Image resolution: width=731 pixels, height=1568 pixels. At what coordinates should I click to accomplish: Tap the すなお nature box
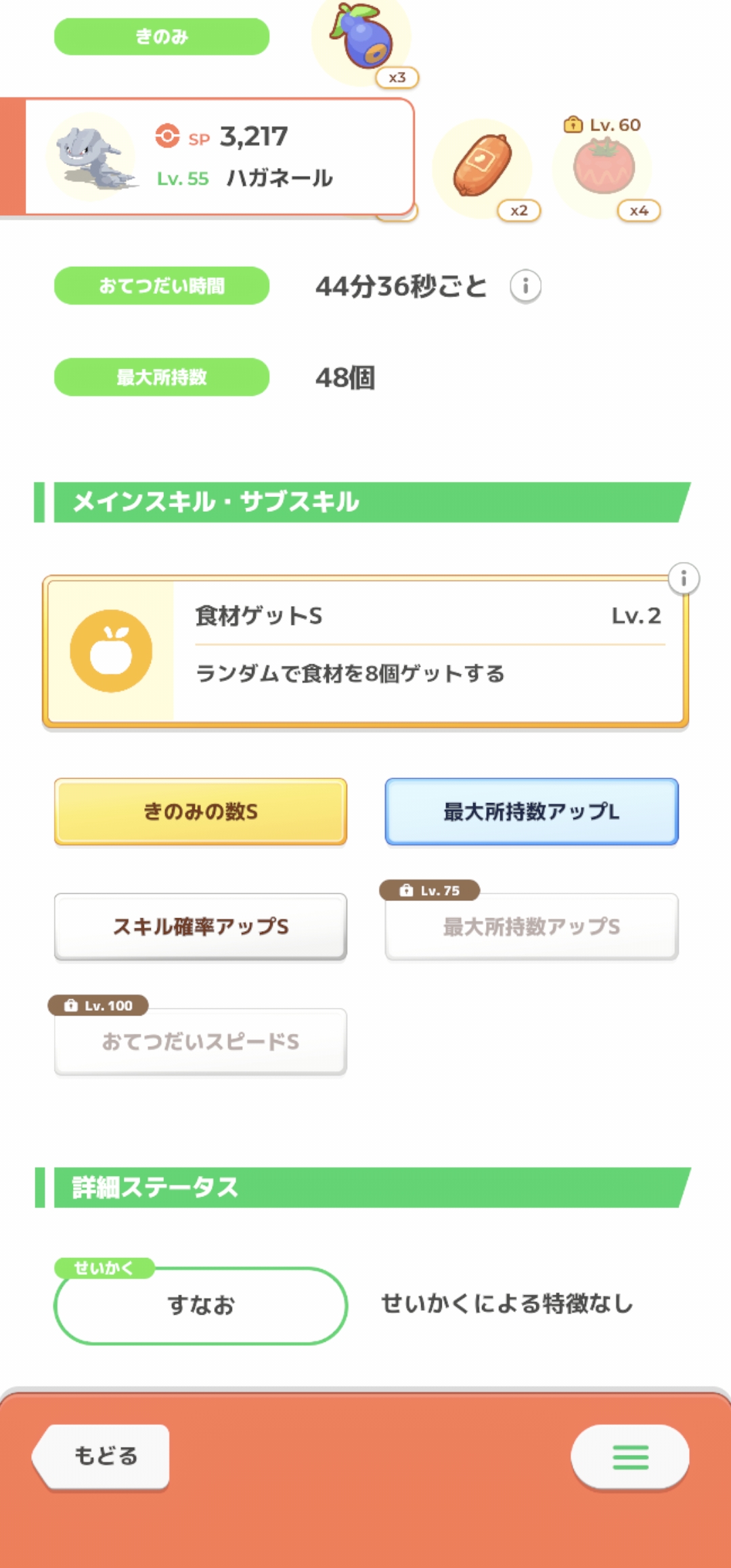pos(200,1305)
